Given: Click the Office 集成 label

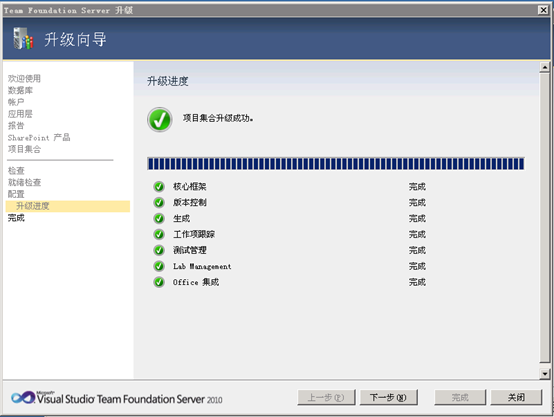Looking at the screenshot, I should [x=196, y=282].
